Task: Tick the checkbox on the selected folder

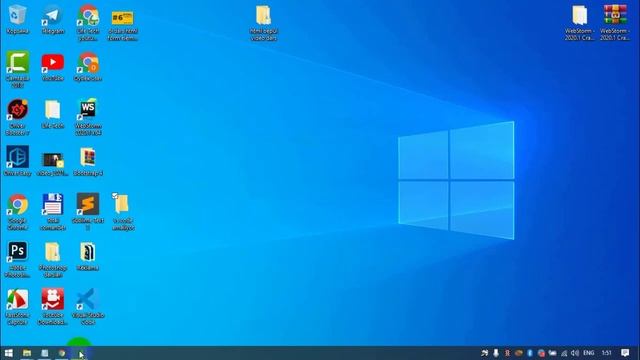Action: pyautogui.click(x=115, y=196)
